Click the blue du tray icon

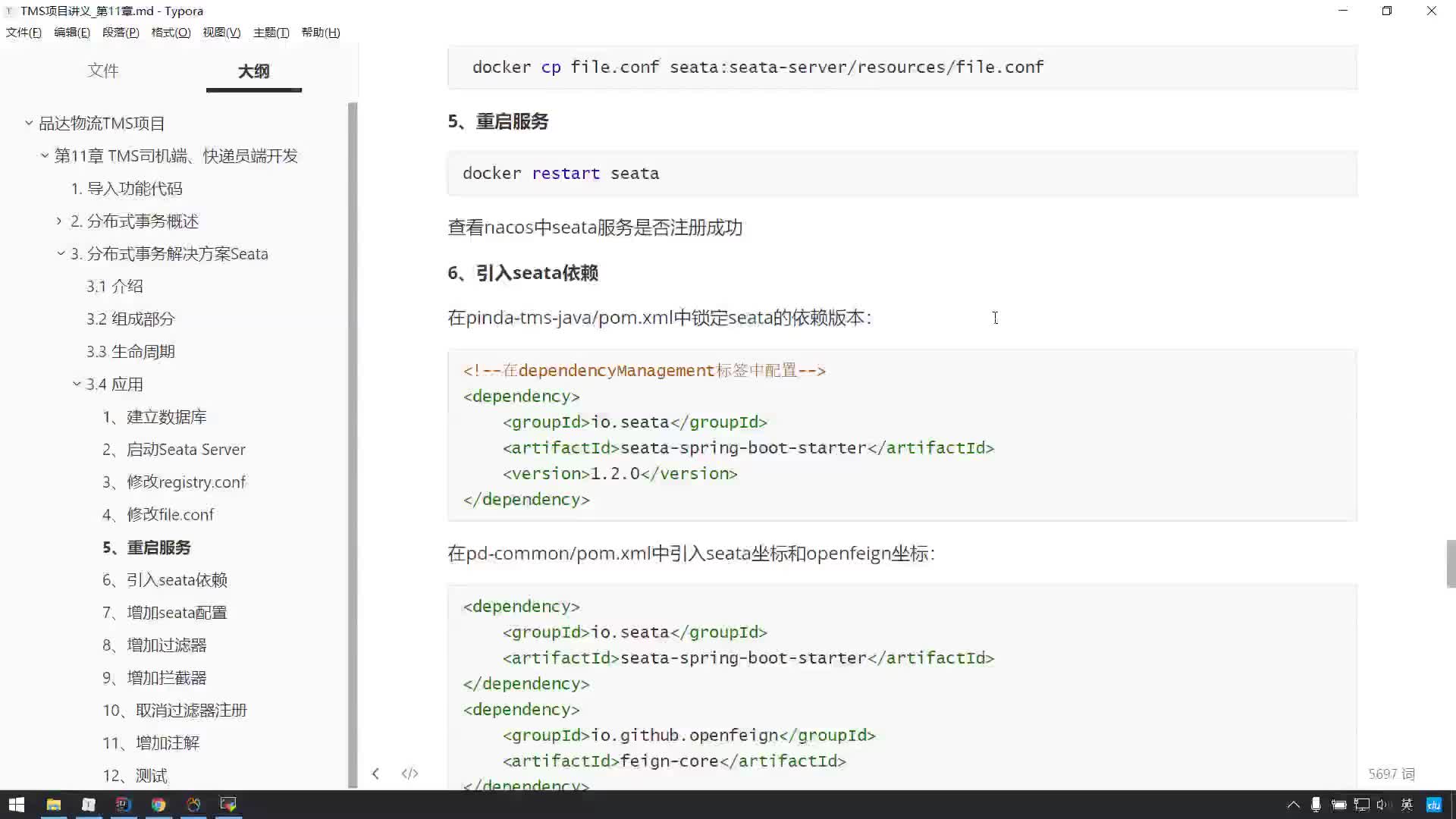point(1433,805)
